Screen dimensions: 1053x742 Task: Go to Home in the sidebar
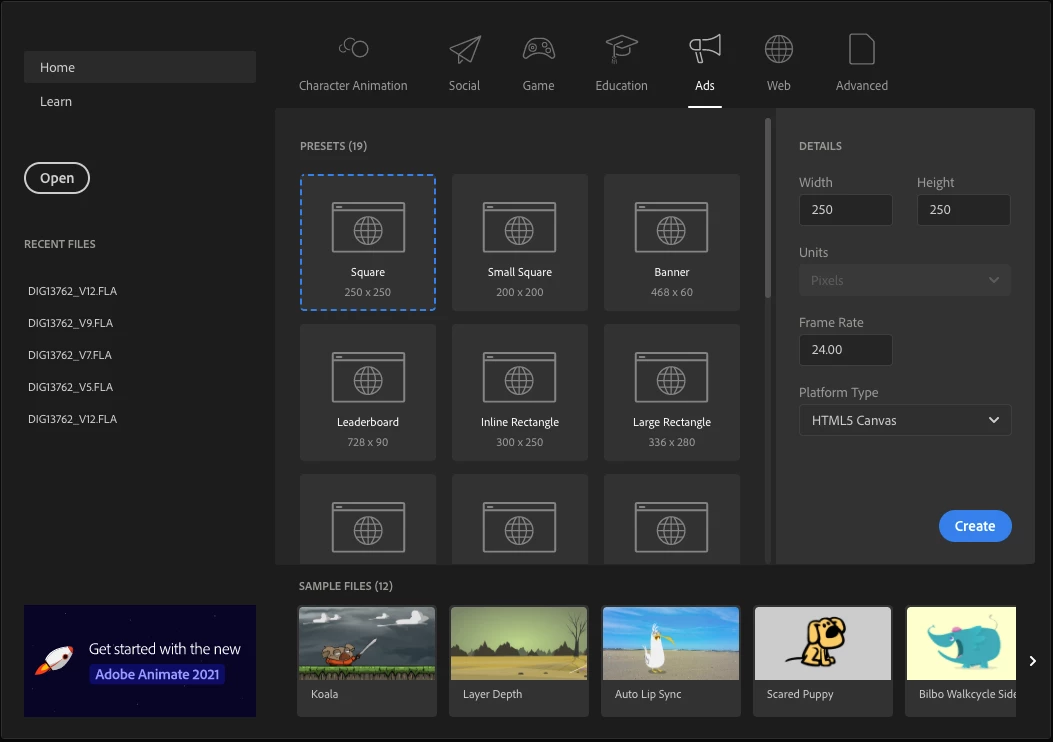pyautogui.click(x=140, y=67)
